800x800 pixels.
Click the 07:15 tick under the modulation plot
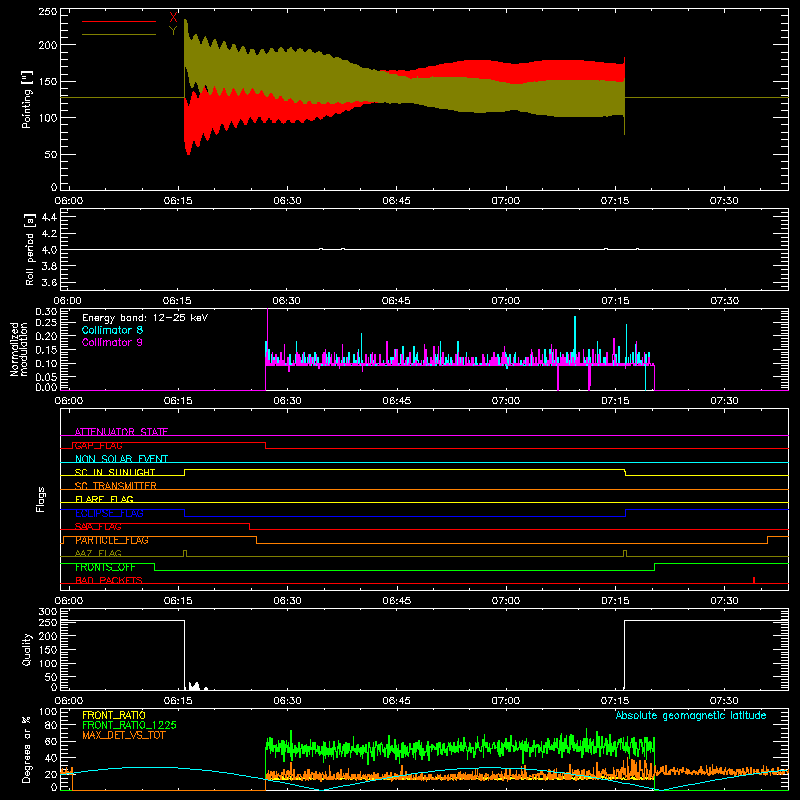(615, 401)
